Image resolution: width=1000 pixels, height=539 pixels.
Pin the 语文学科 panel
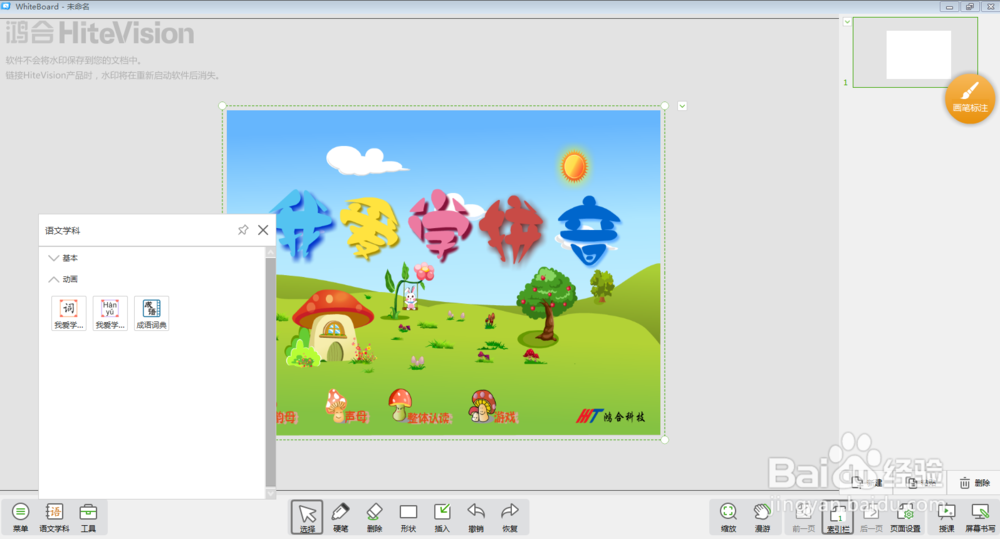243,230
